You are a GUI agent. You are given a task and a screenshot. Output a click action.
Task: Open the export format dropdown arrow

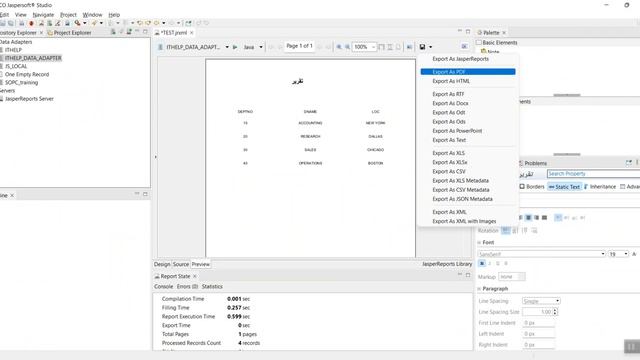pyautogui.click(x=431, y=47)
